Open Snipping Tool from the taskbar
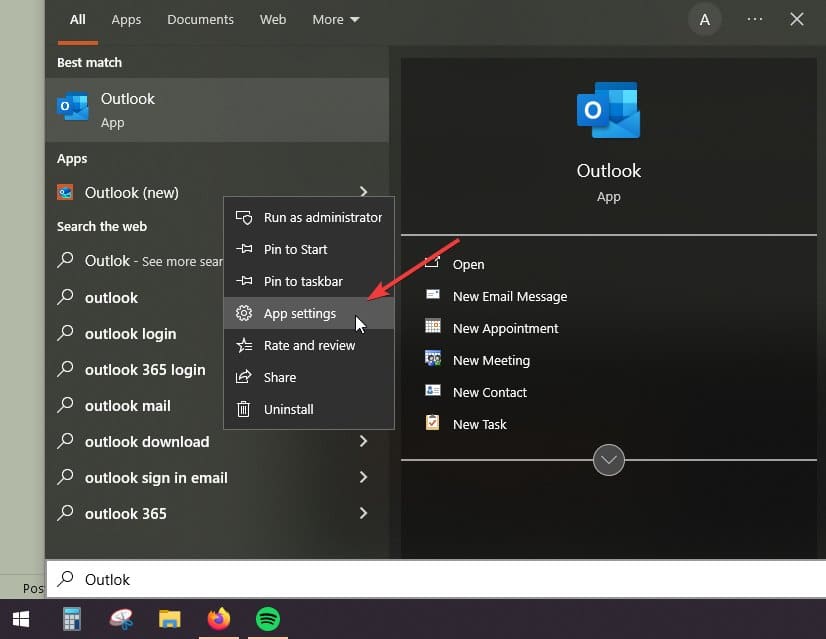 pos(121,619)
